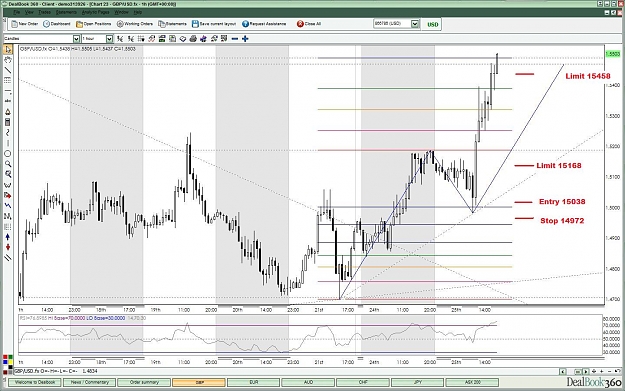Click Save current layout button
The image size is (625, 391).
214,24
